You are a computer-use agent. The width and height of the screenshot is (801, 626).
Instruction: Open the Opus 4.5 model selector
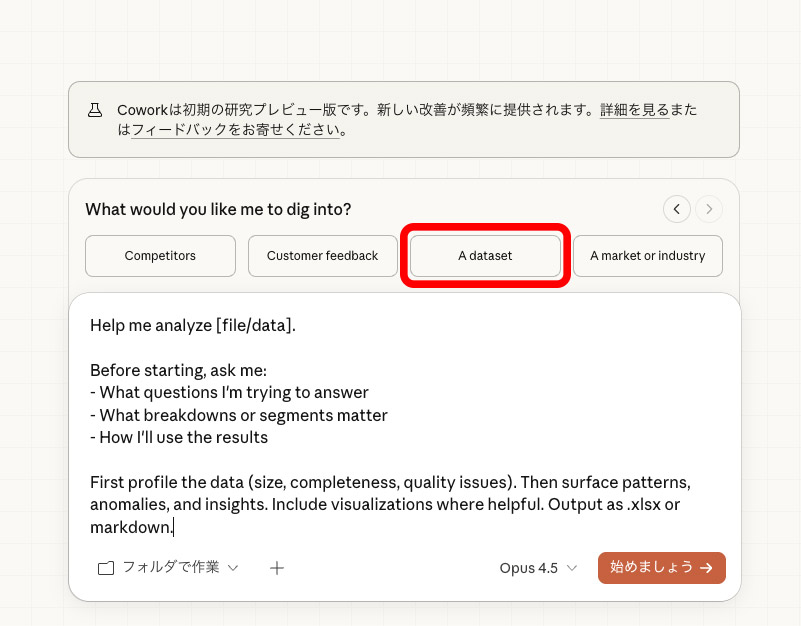click(x=538, y=567)
